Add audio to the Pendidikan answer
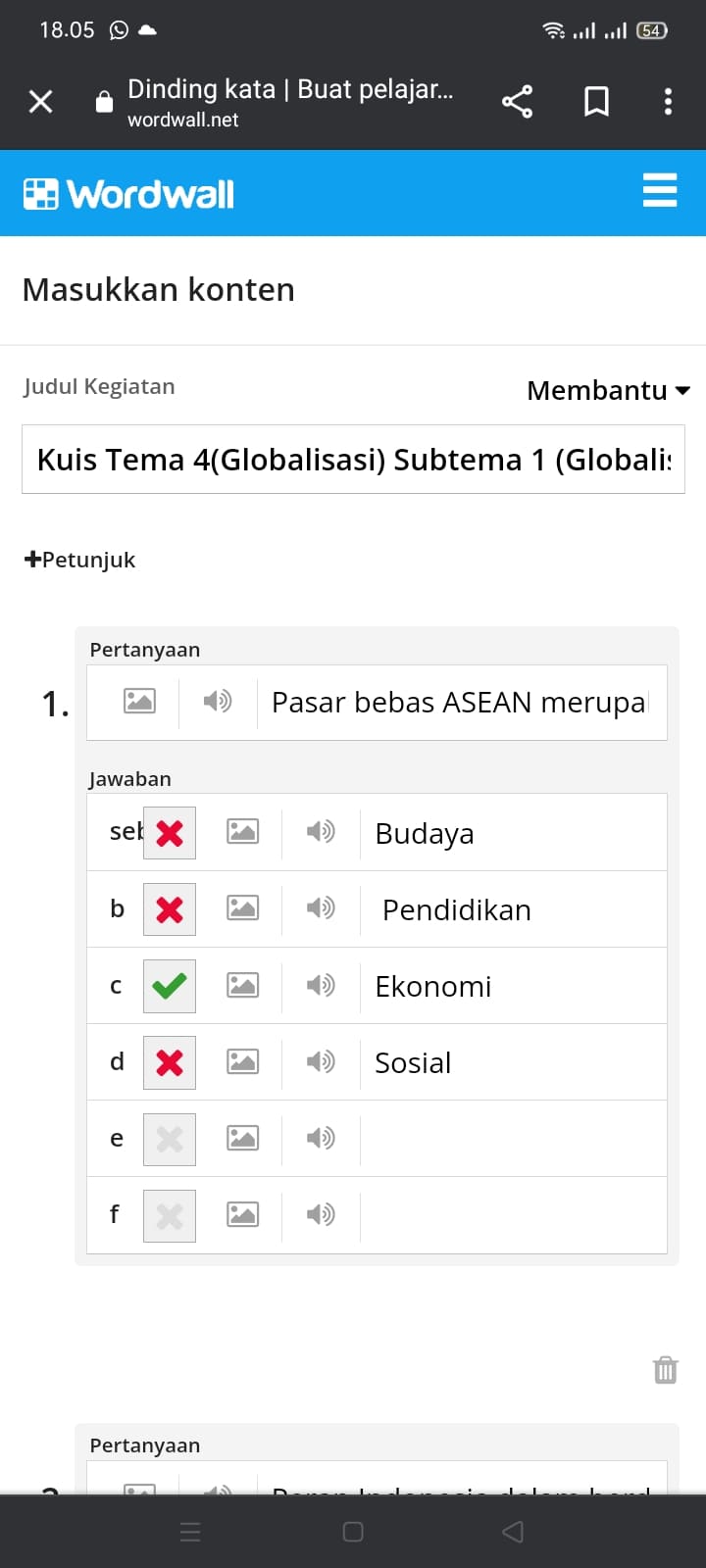706x1568 pixels. [x=321, y=907]
